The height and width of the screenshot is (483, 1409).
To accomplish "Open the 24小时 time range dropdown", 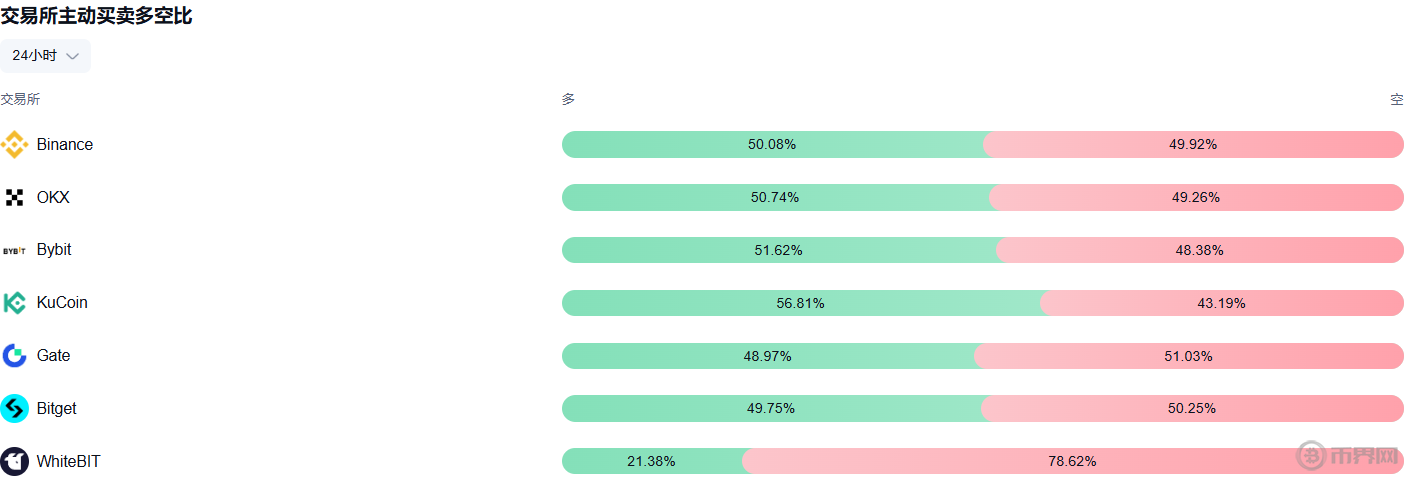I will coord(45,56).
